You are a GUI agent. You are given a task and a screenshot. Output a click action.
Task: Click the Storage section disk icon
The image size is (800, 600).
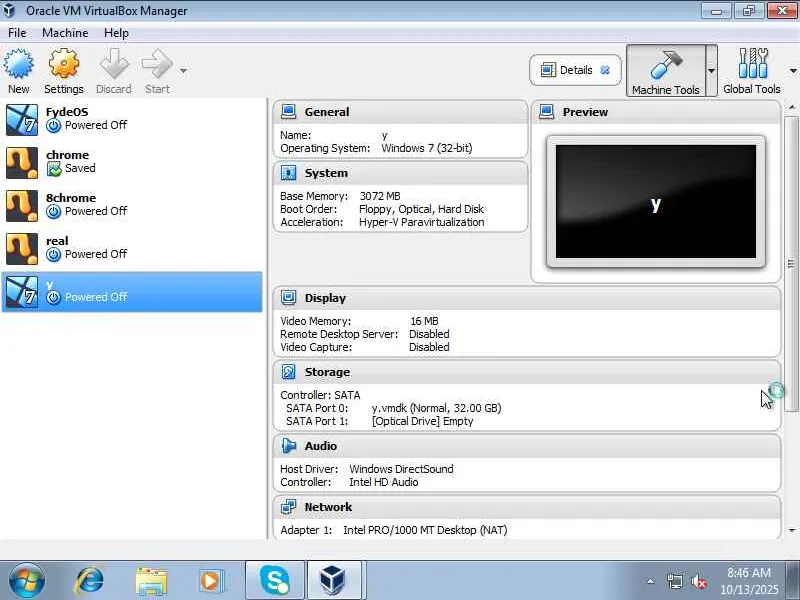(x=288, y=371)
